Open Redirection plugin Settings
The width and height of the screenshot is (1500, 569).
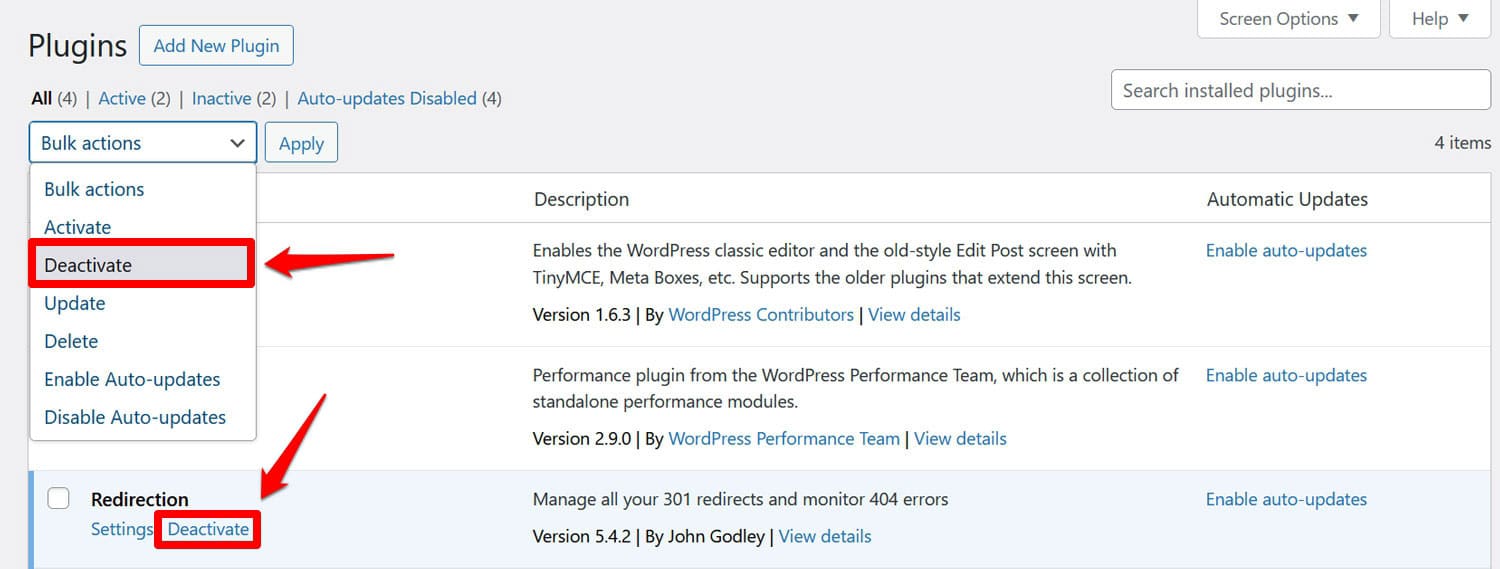(x=121, y=529)
